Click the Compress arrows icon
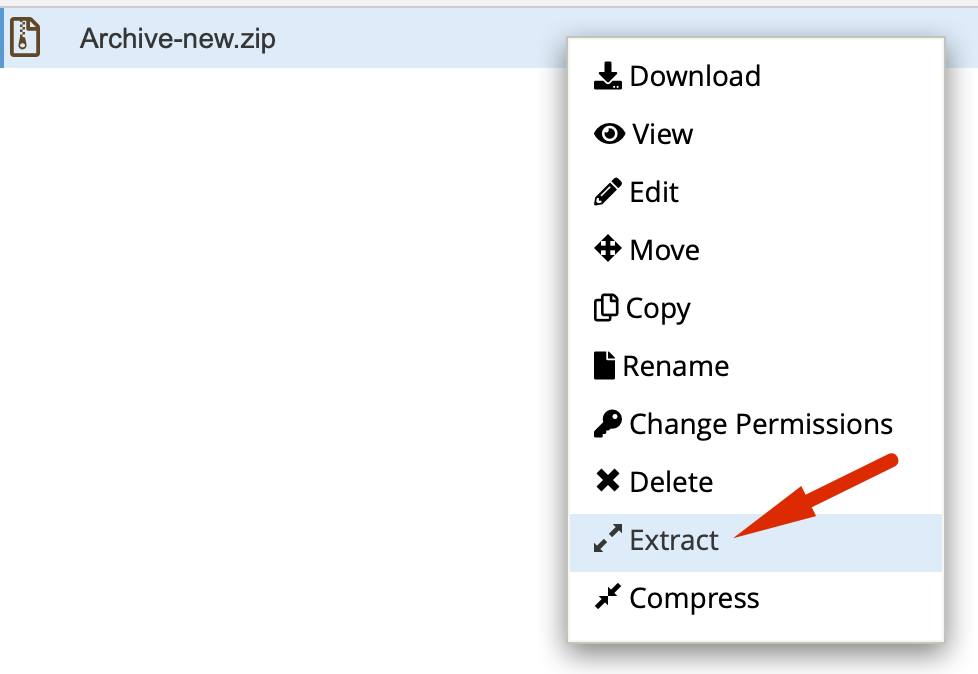This screenshot has height=674, width=978. click(x=608, y=598)
